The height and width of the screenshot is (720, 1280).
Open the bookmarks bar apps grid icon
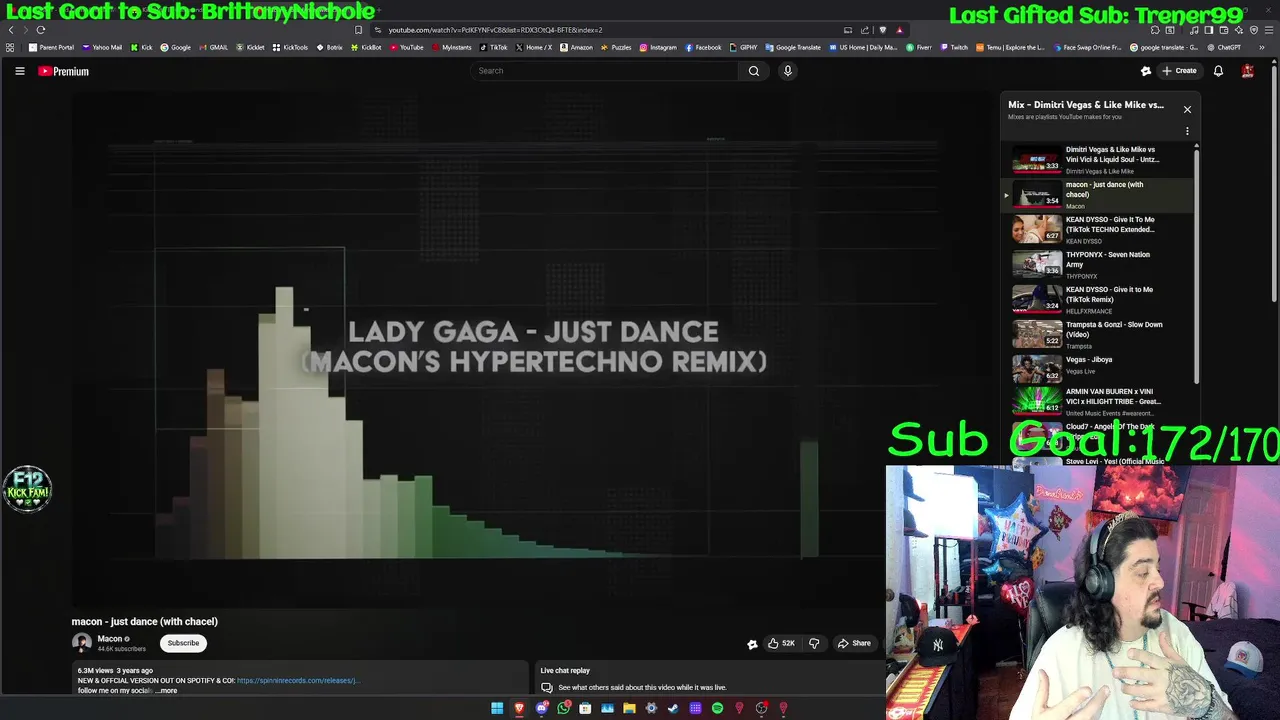[x=10, y=47]
